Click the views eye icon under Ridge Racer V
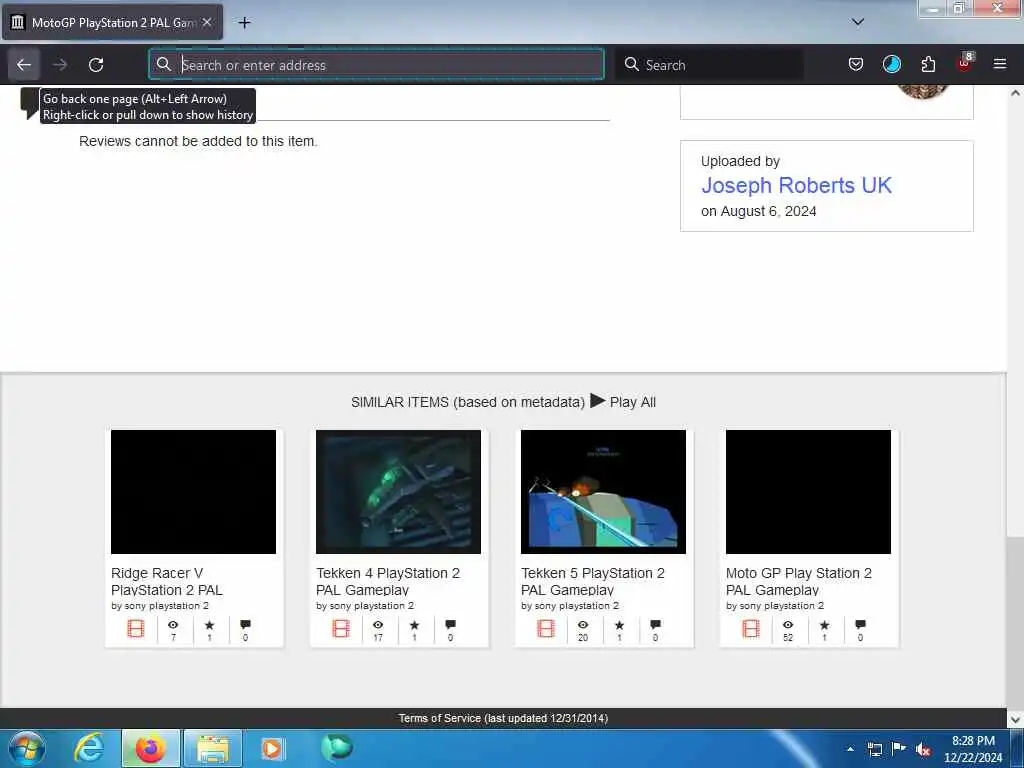The height and width of the screenshot is (768, 1024). click(173, 625)
